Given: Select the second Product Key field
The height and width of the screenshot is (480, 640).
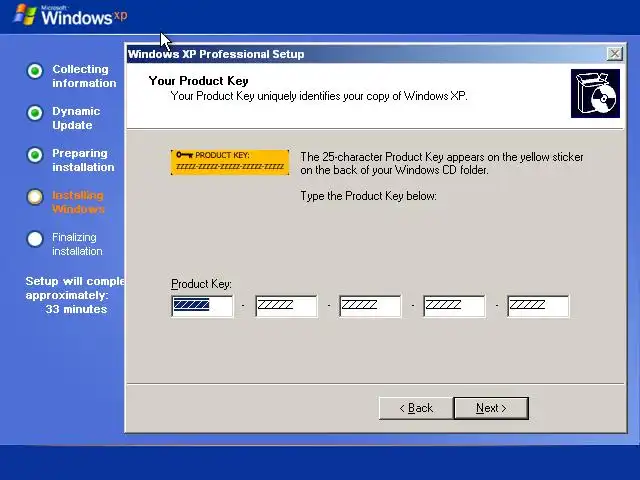Looking at the screenshot, I should click(287, 306).
